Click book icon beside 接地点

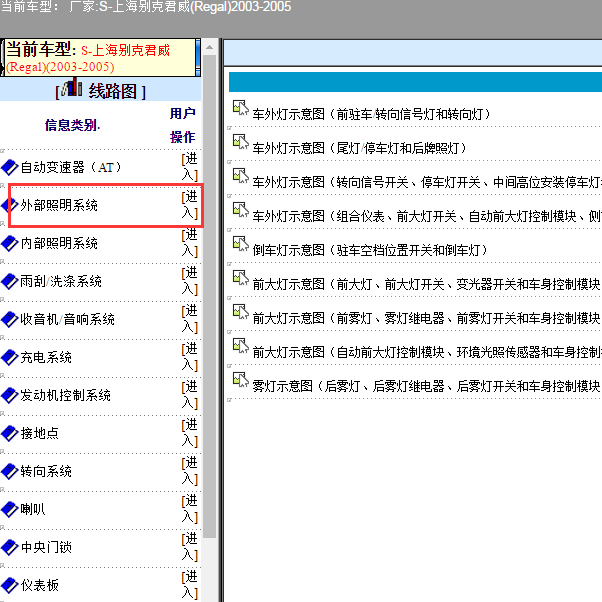click(10, 433)
